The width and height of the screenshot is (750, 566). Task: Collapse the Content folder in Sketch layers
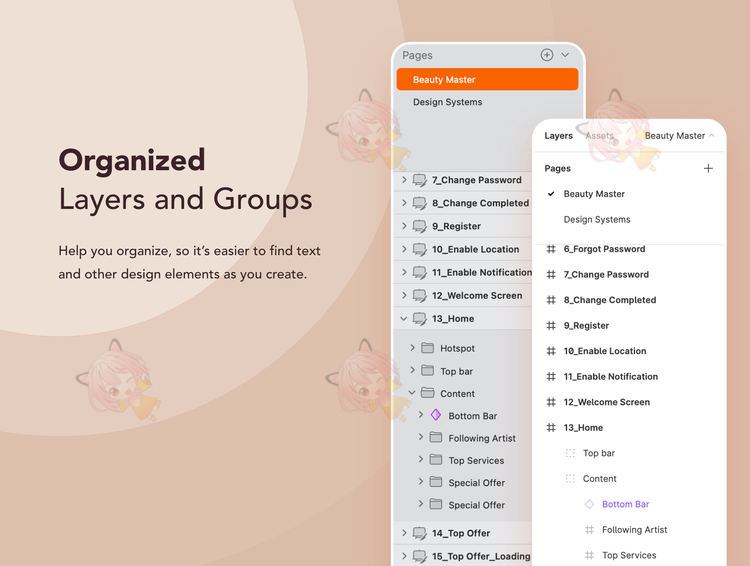[412, 393]
